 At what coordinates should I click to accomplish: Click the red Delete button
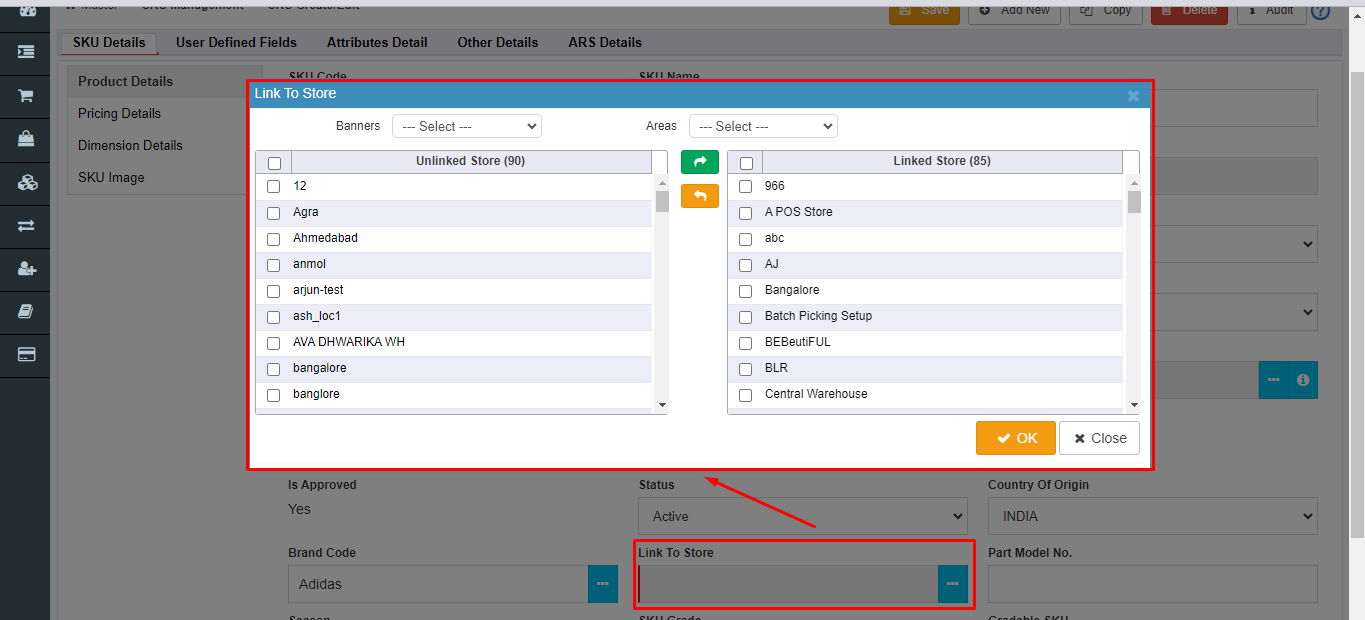(1190, 11)
